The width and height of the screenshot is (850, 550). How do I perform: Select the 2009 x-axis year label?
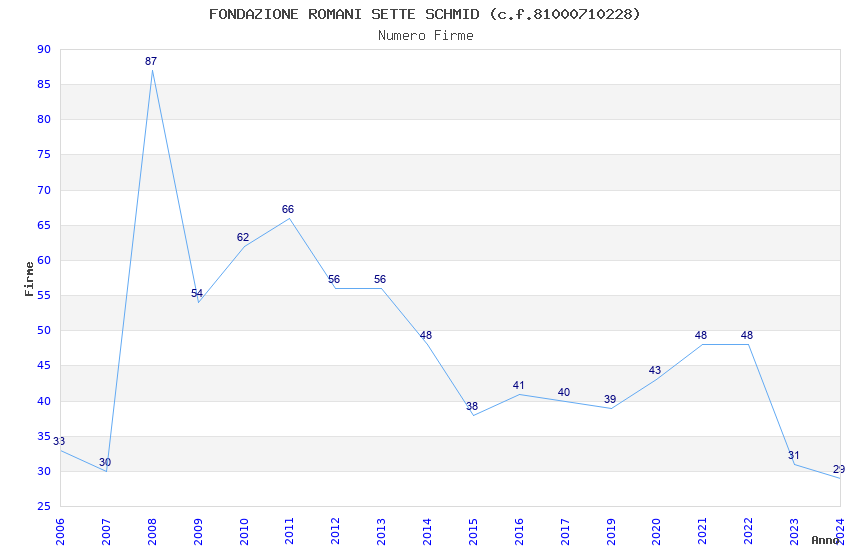198,531
